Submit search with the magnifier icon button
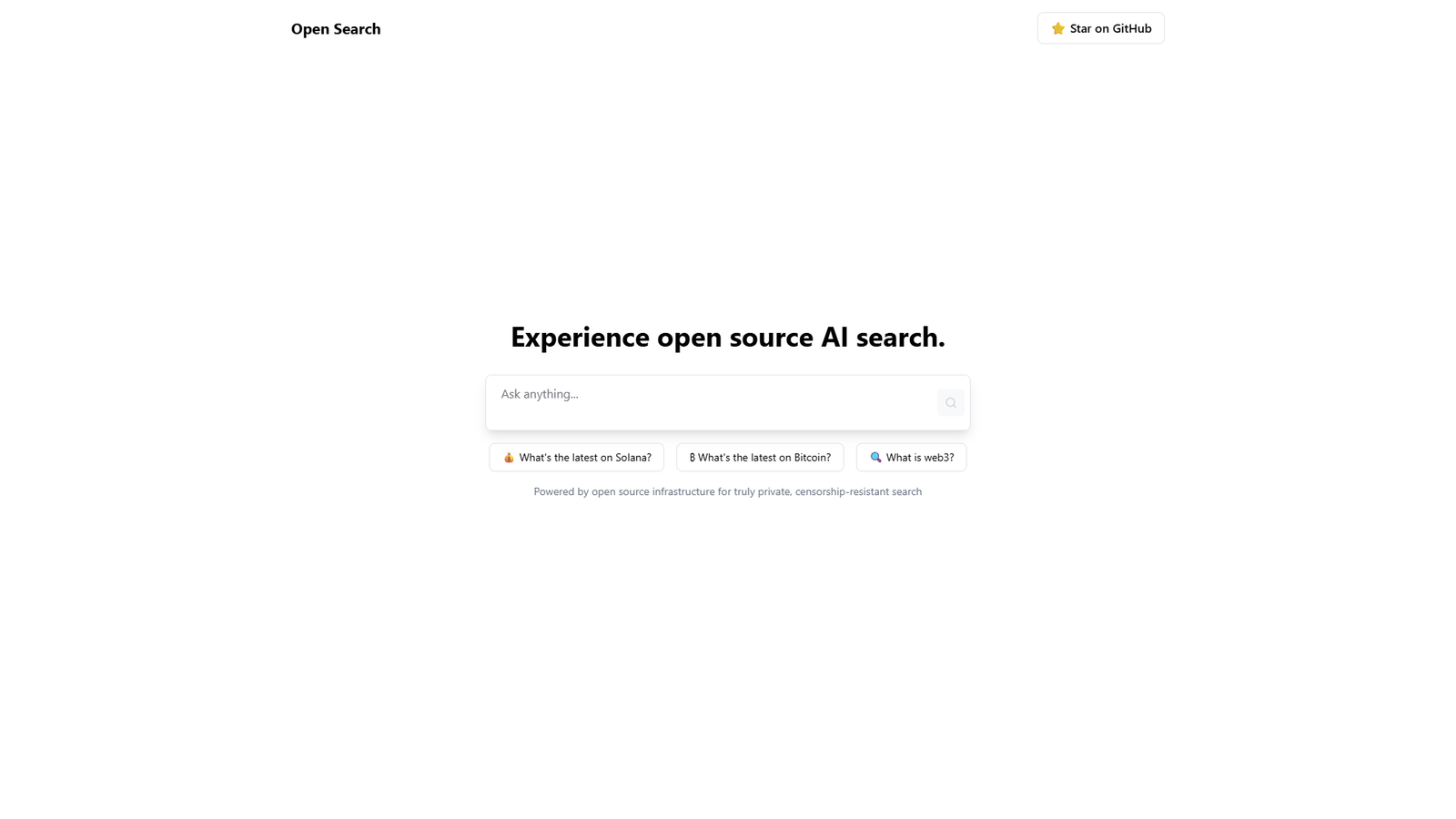This screenshot has width=1456, height=819. pos(950,402)
